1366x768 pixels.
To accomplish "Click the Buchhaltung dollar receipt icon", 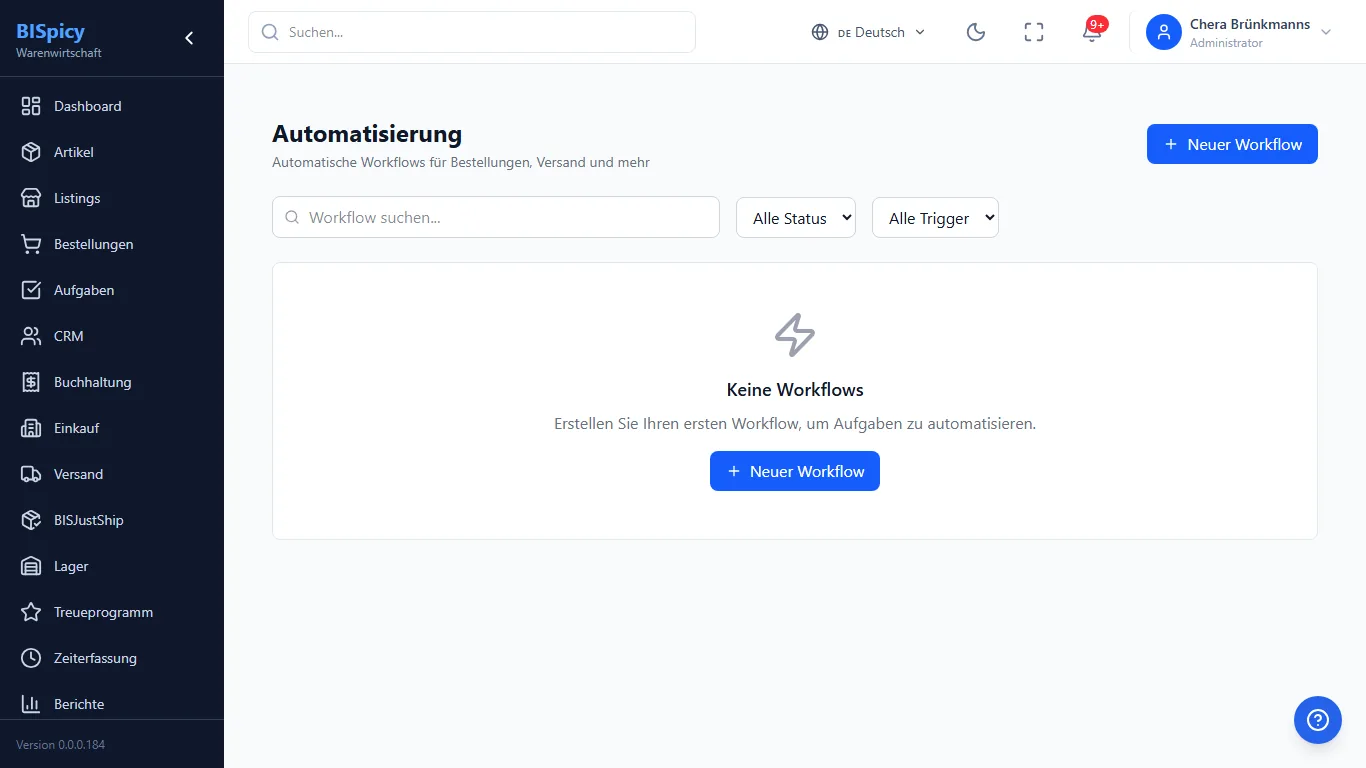I will [x=31, y=382].
